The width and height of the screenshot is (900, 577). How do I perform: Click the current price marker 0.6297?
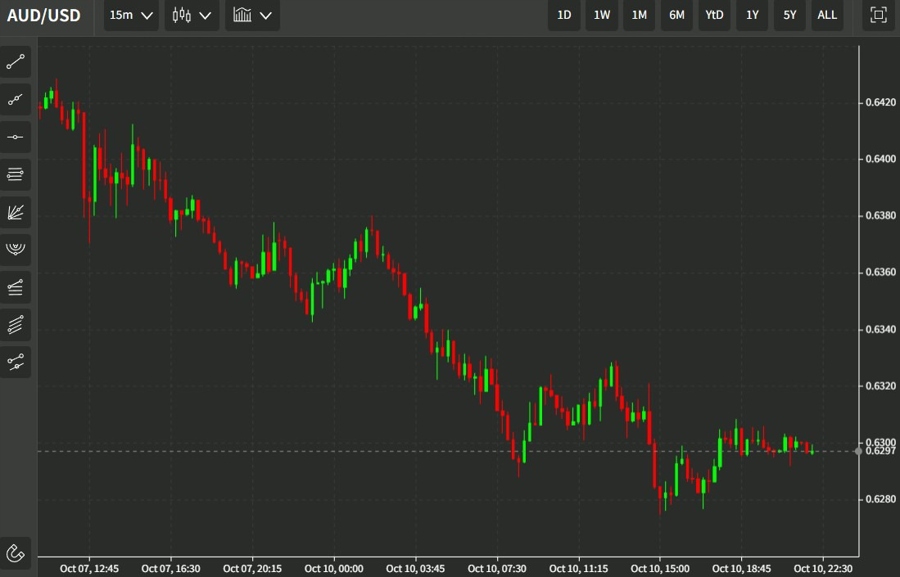(880, 451)
